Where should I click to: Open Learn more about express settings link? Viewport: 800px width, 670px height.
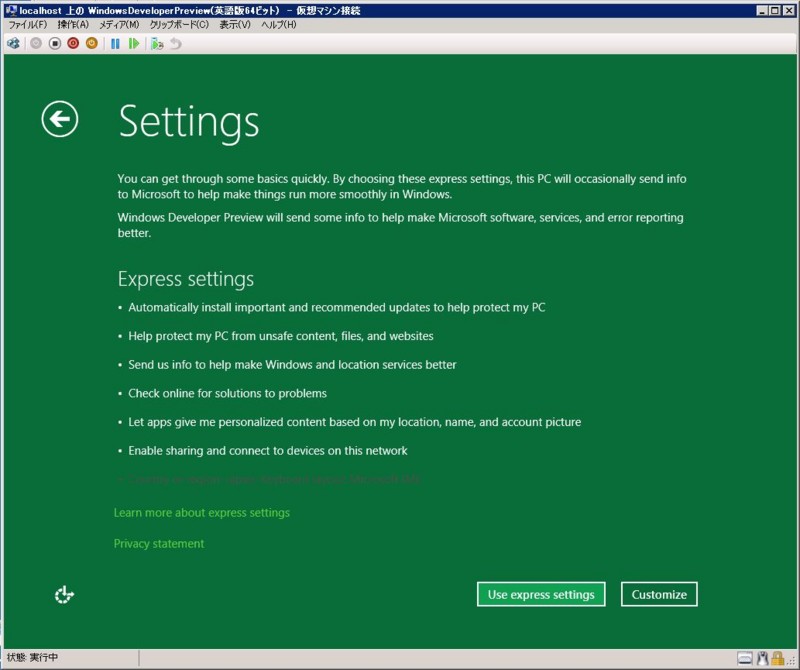point(202,512)
